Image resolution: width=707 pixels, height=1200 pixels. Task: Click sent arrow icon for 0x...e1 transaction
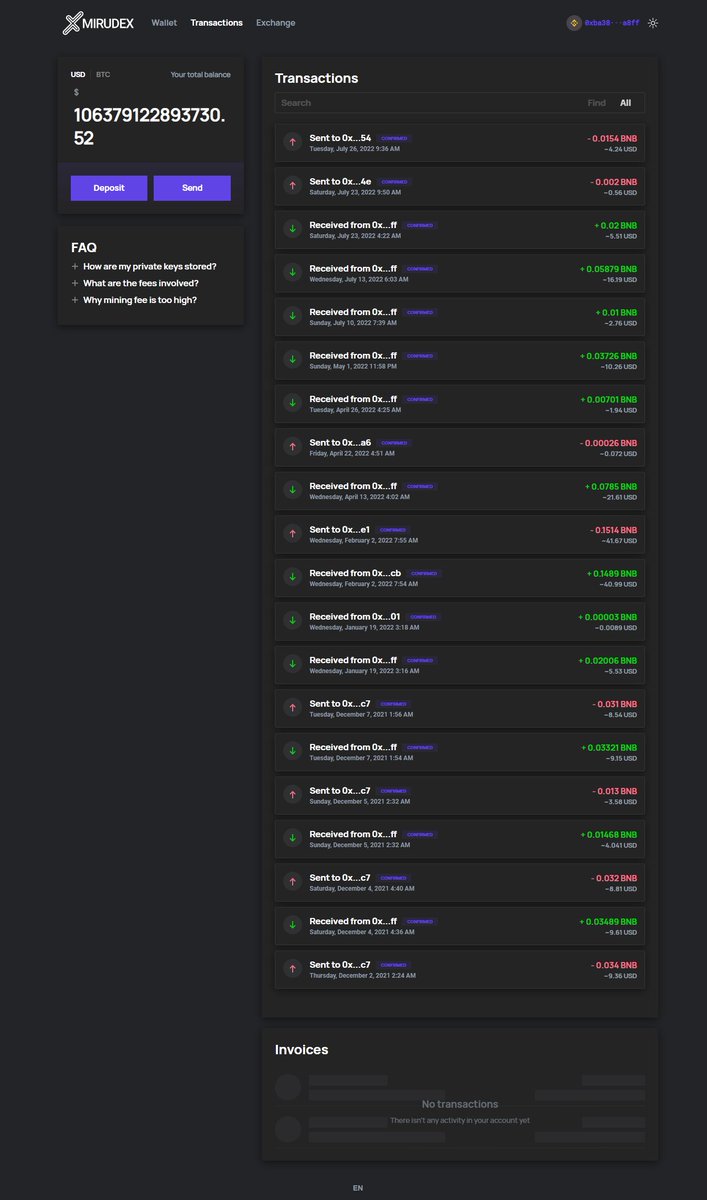293,534
